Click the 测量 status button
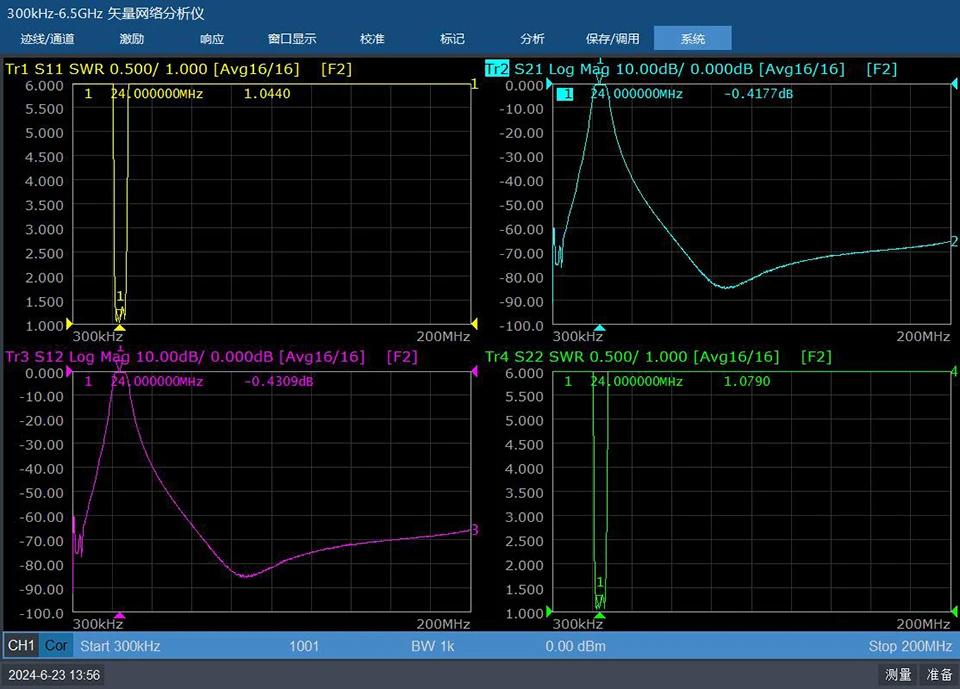960x689 pixels. click(898, 675)
